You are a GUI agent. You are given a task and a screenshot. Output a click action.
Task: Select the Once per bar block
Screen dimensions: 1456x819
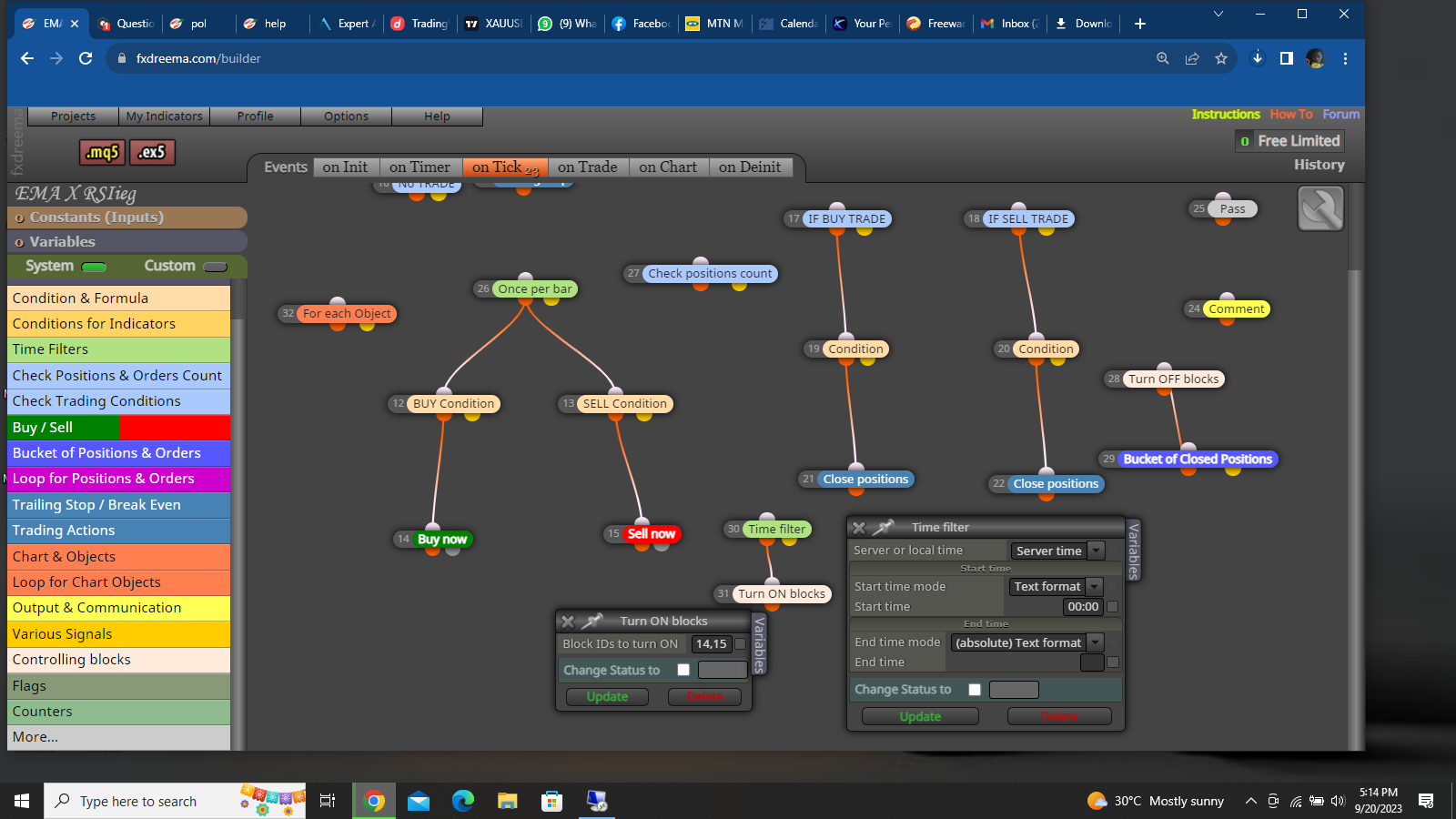click(x=535, y=289)
